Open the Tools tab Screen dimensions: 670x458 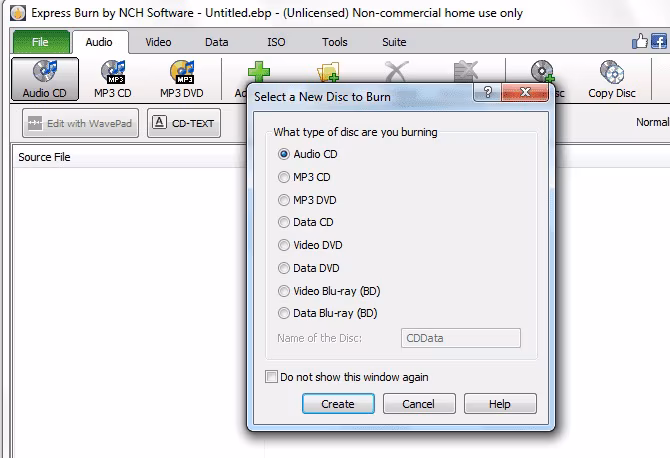click(335, 42)
